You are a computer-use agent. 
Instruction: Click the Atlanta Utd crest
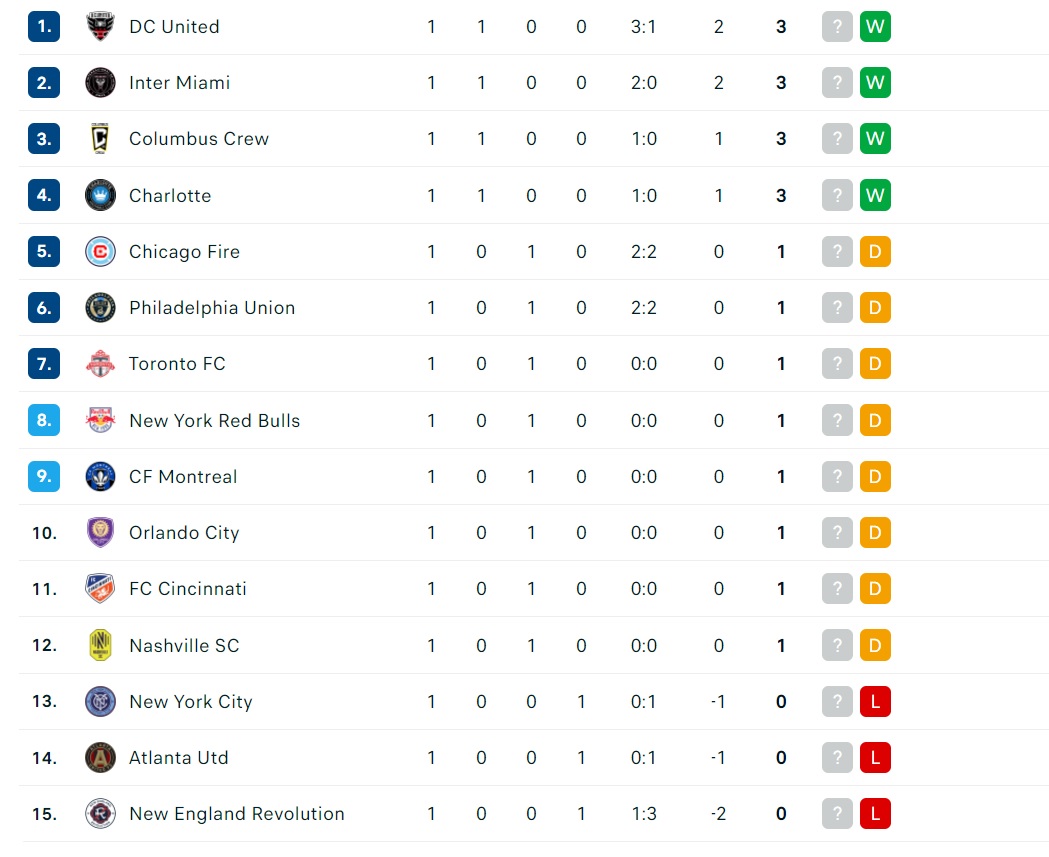100,757
